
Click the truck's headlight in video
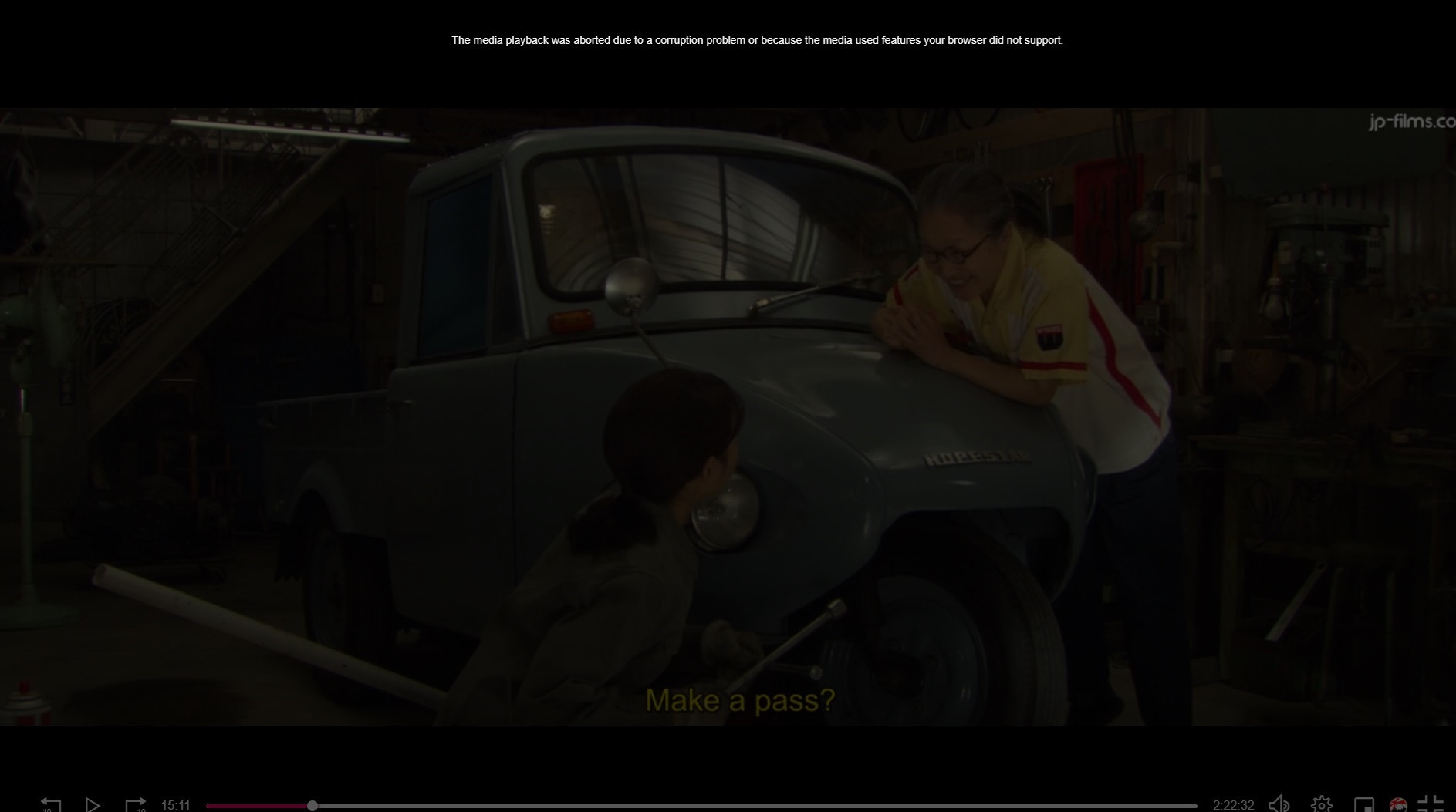tap(724, 513)
